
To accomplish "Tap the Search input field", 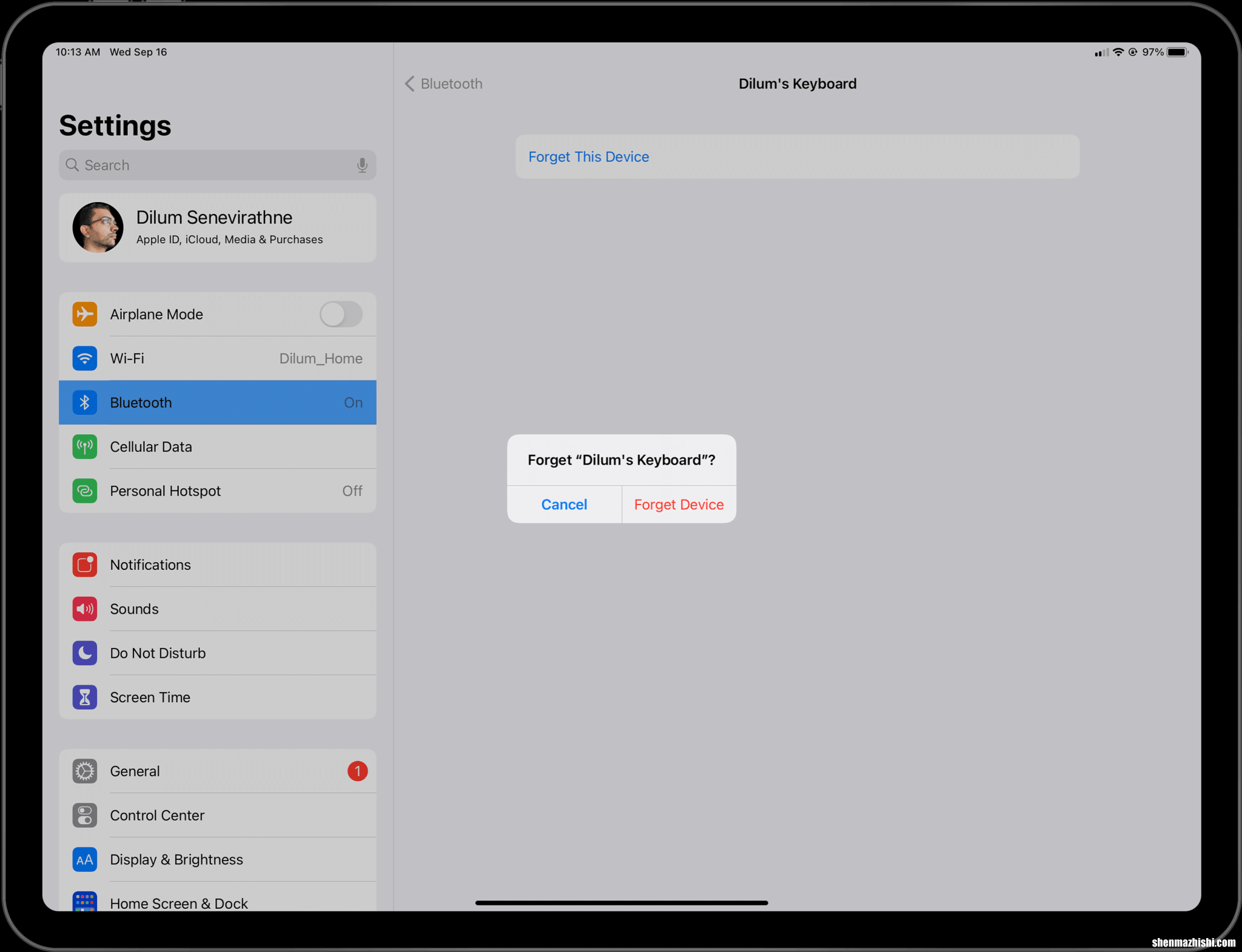I will click(x=218, y=165).
